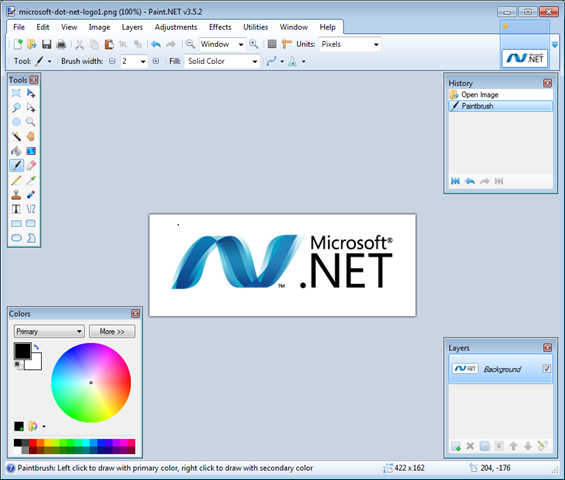Decrease brush width minus button
Image resolution: width=565 pixels, height=480 pixels.
point(112,61)
